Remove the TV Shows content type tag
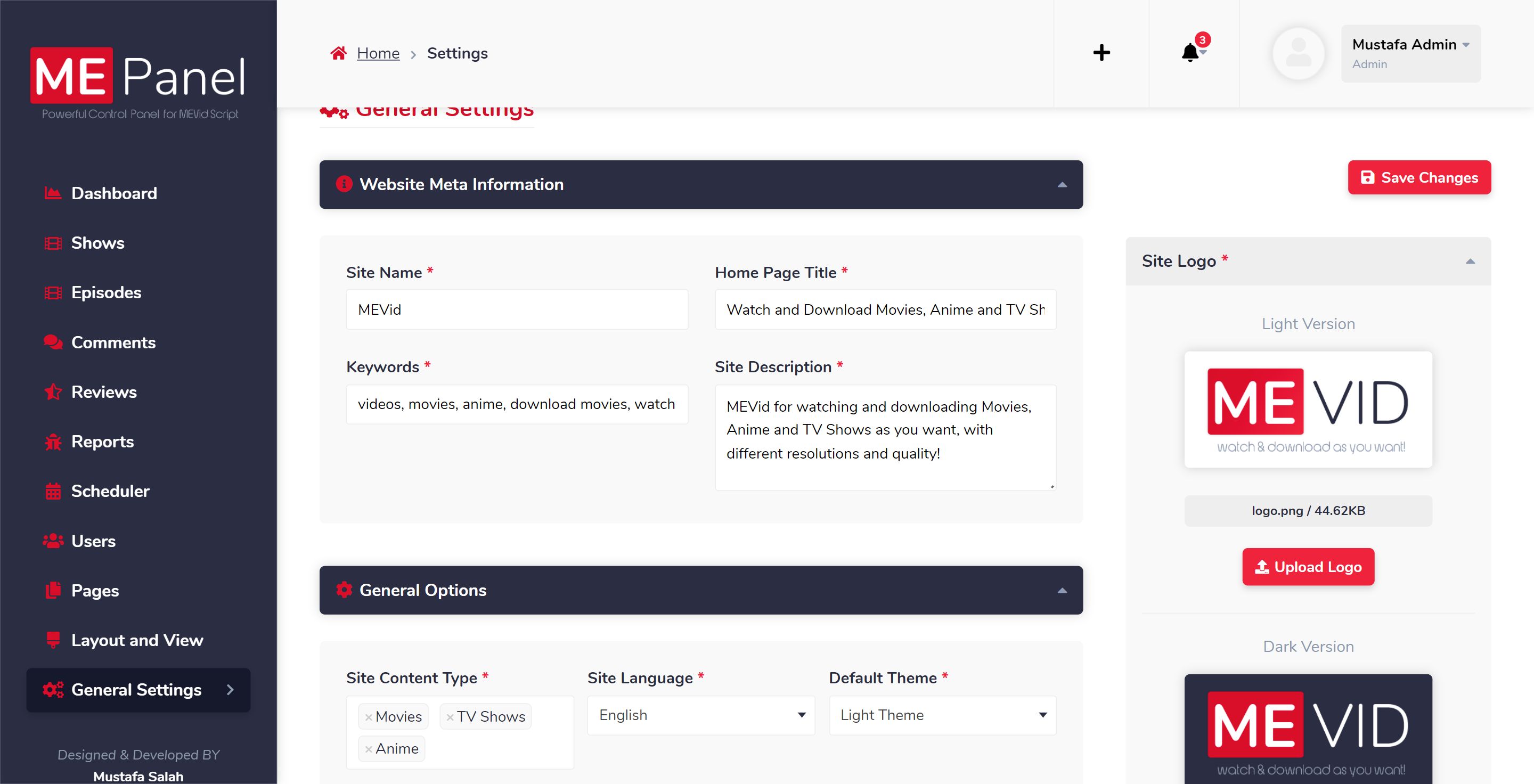 click(x=450, y=717)
